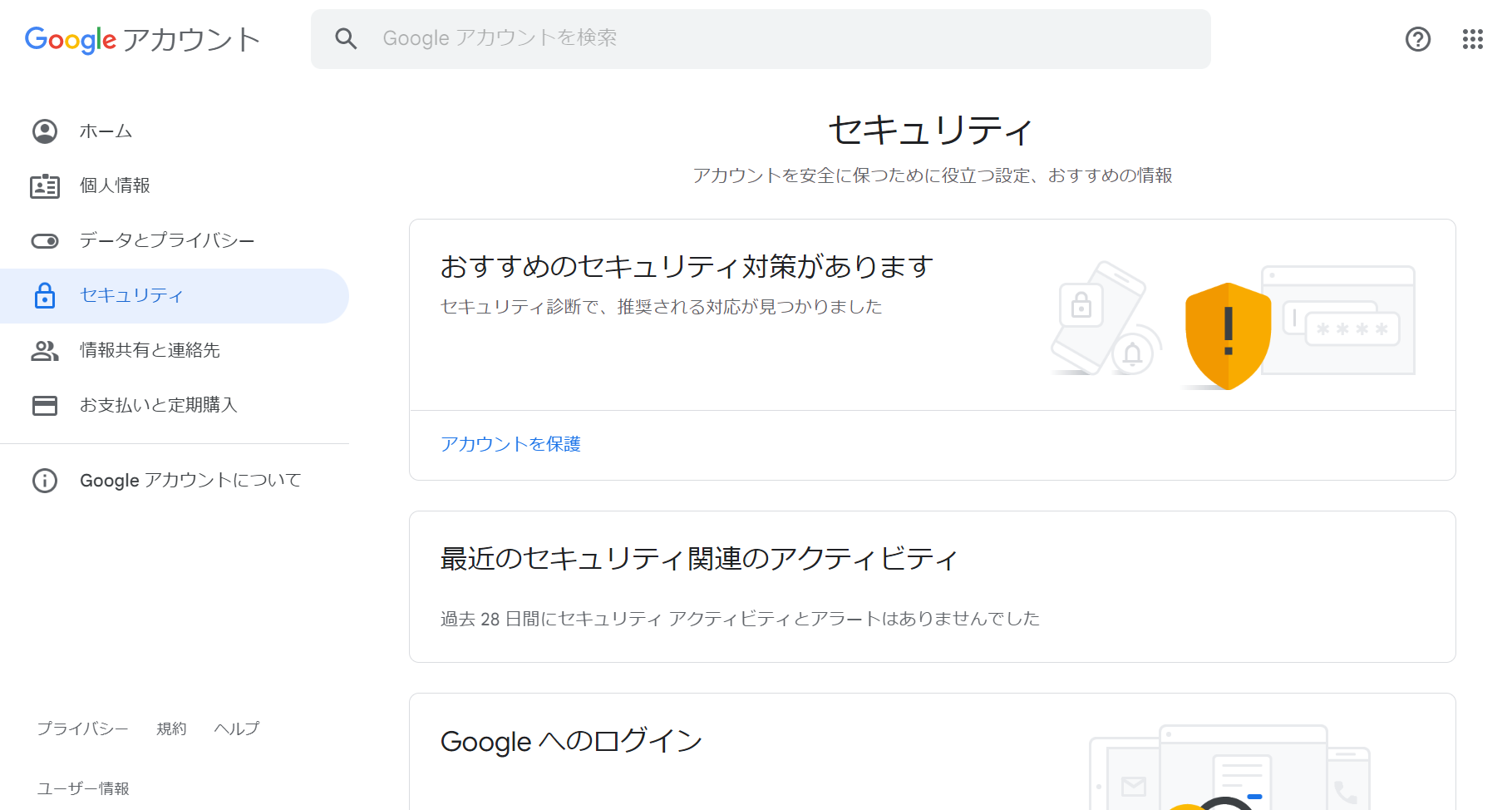Screen dimensions: 1512x810
Task: Click the Google へのログイン heading
Action: pyautogui.click(x=571, y=740)
